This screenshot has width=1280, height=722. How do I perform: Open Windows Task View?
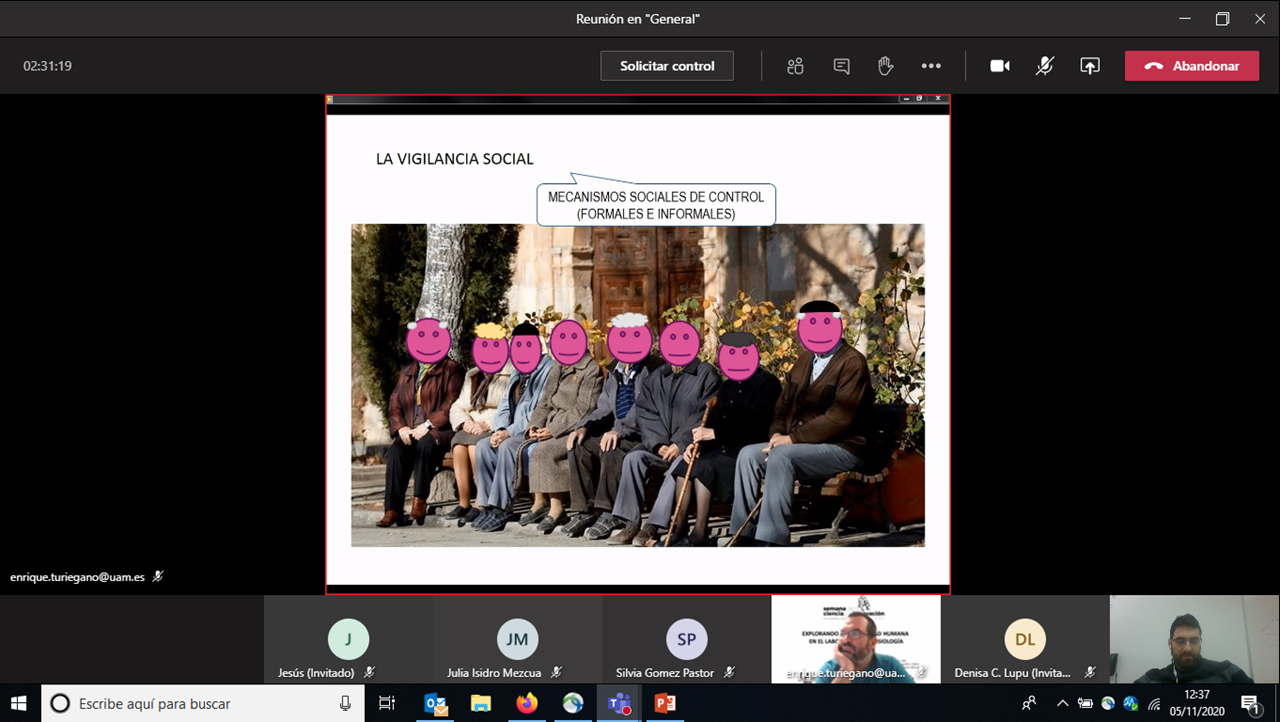tap(387, 704)
